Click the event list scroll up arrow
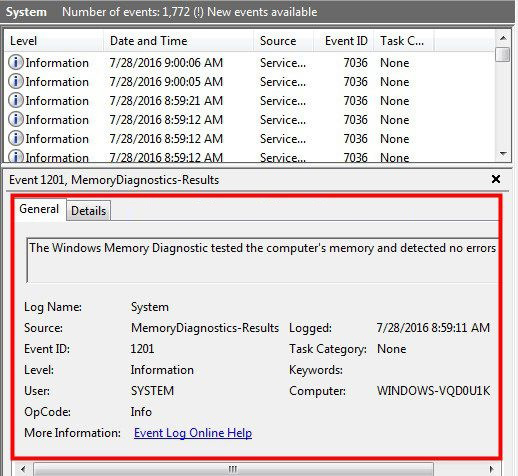This screenshot has height=476, width=518. pos(503,38)
